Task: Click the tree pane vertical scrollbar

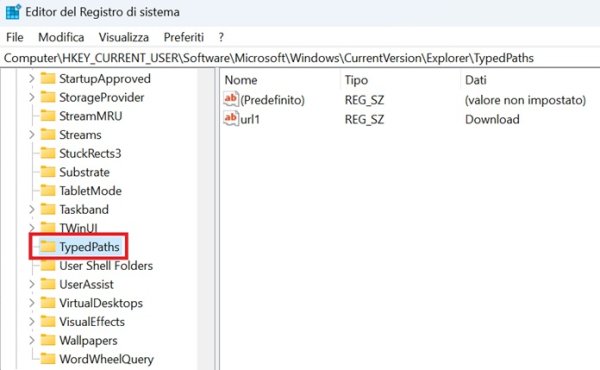Action: pyautogui.click(x=206, y=218)
